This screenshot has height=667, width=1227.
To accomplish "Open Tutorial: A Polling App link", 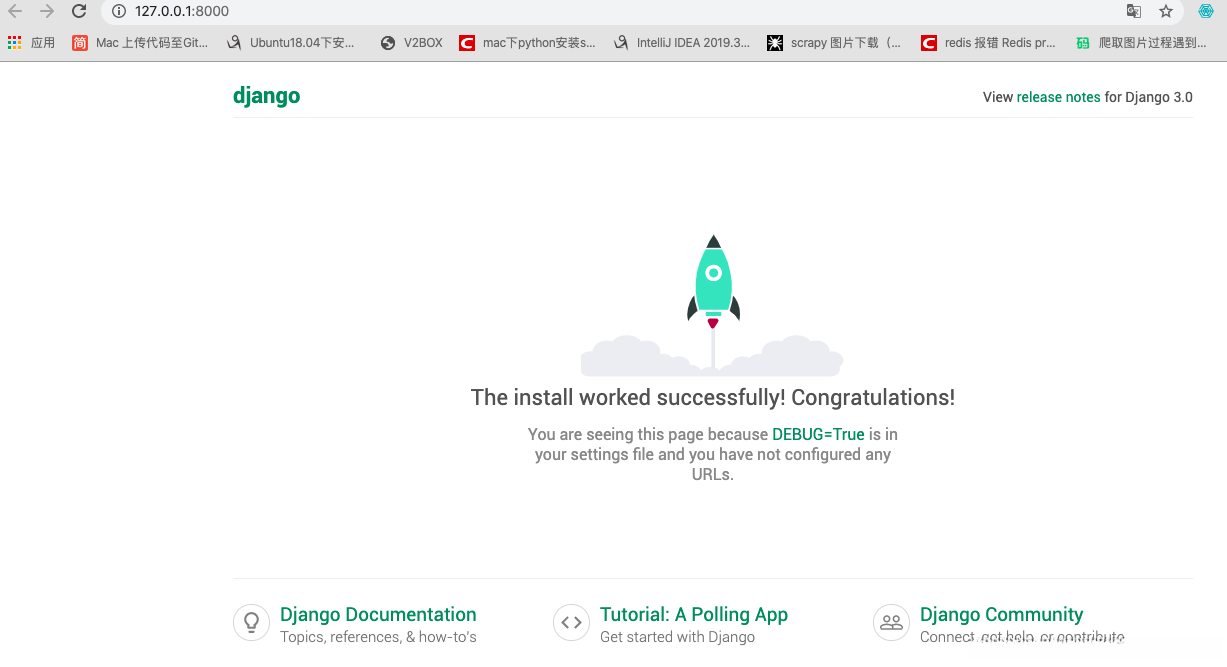I will [x=694, y=614].
